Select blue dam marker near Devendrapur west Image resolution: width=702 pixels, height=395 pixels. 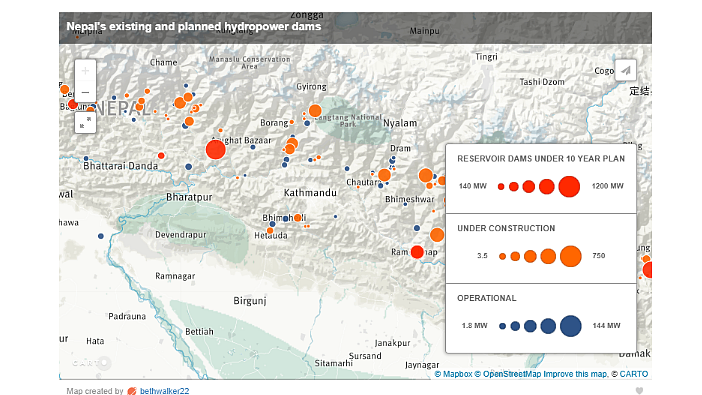(101, 236)
